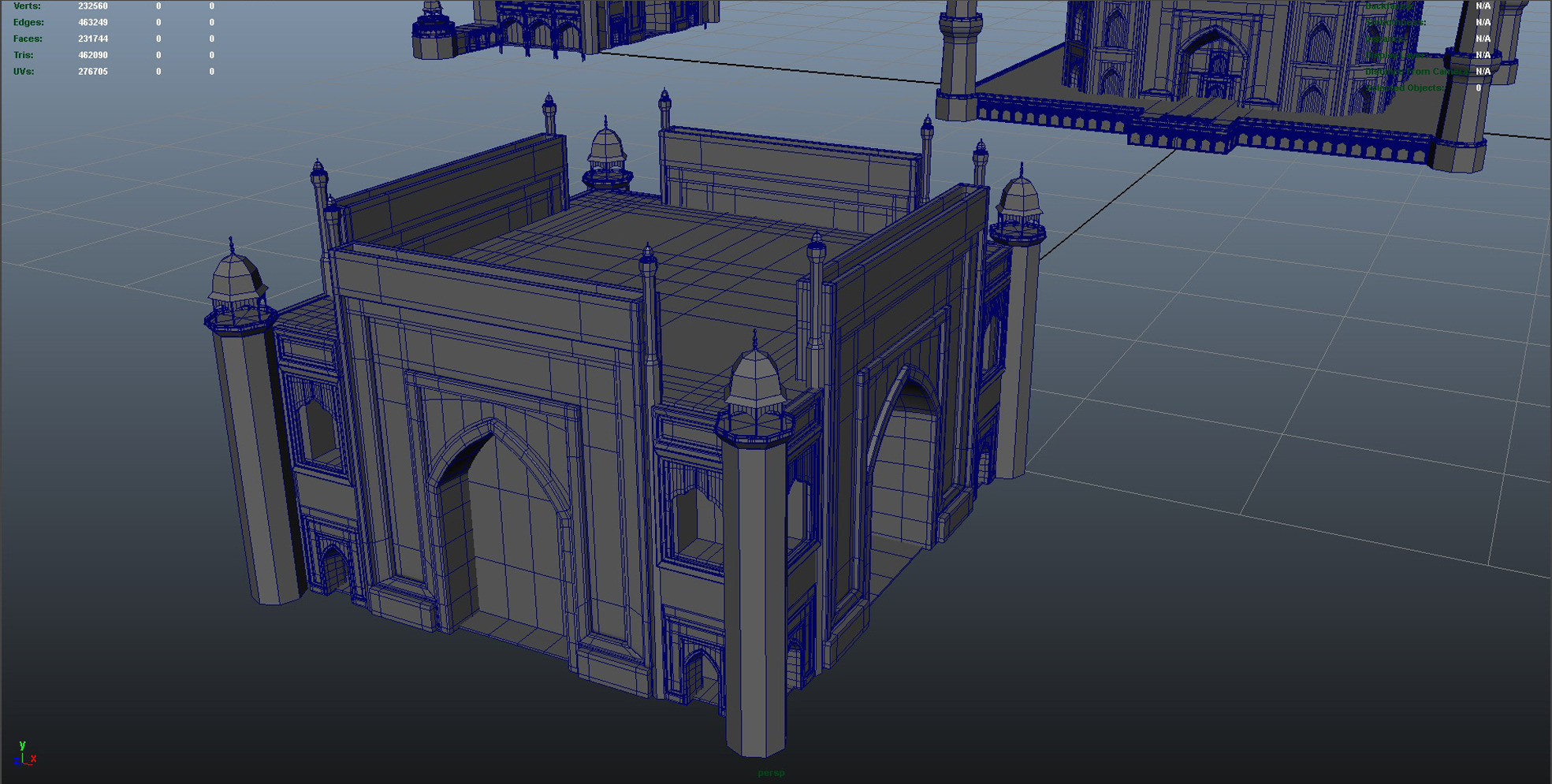Click the "UVs:" HUD label

[24, 71]
